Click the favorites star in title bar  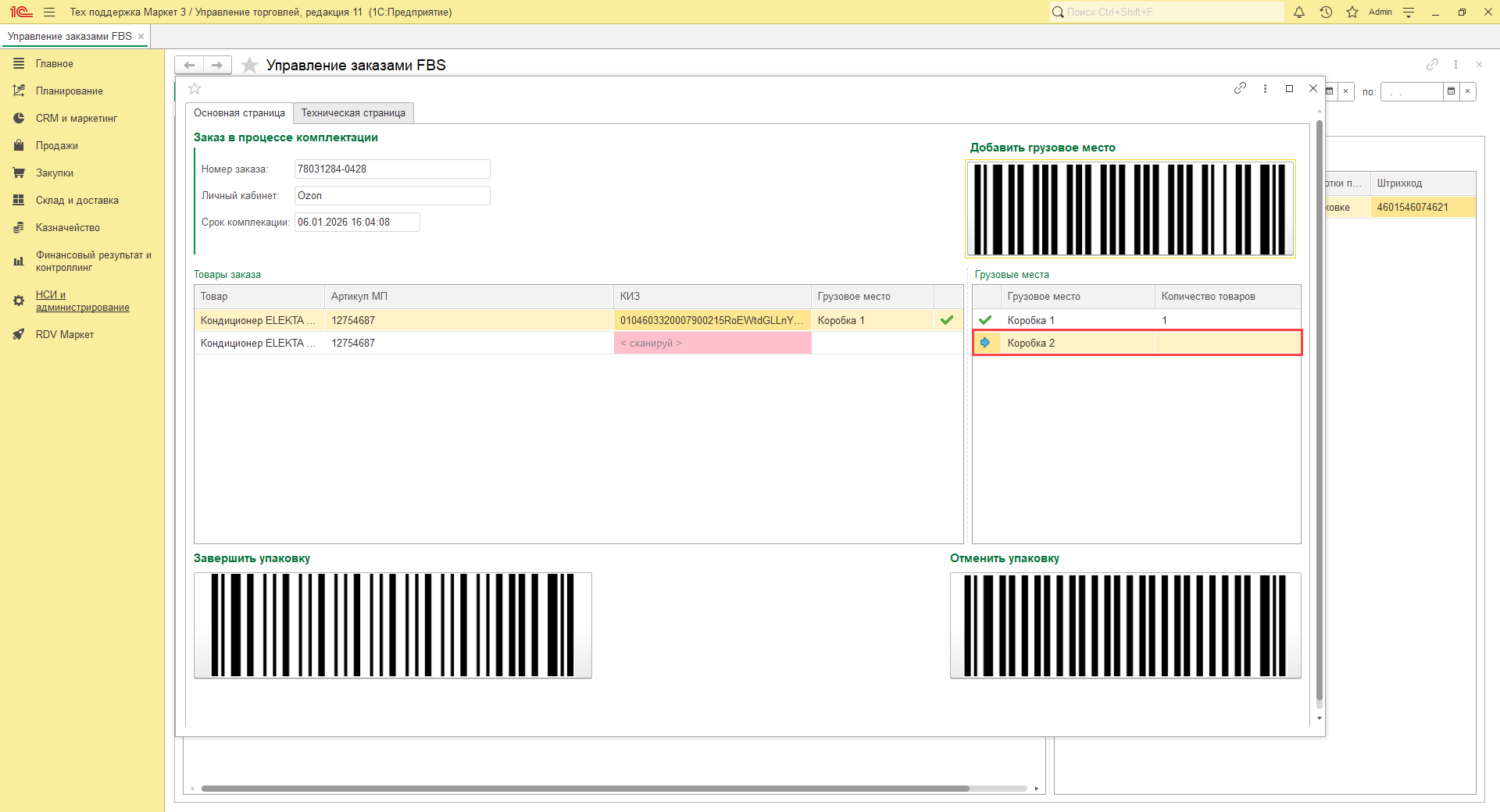(1352, 12)
